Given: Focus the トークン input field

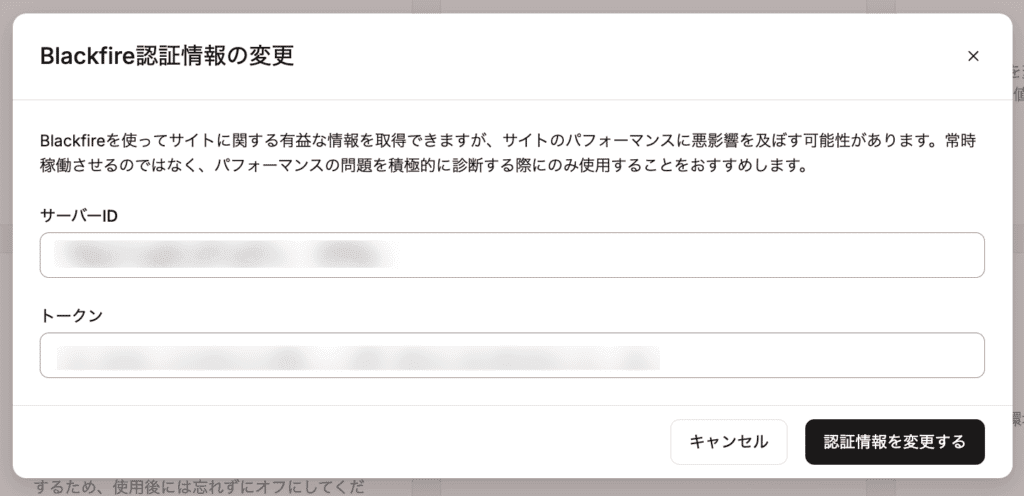Looking at the screenshot, I should tap(512, 355).
